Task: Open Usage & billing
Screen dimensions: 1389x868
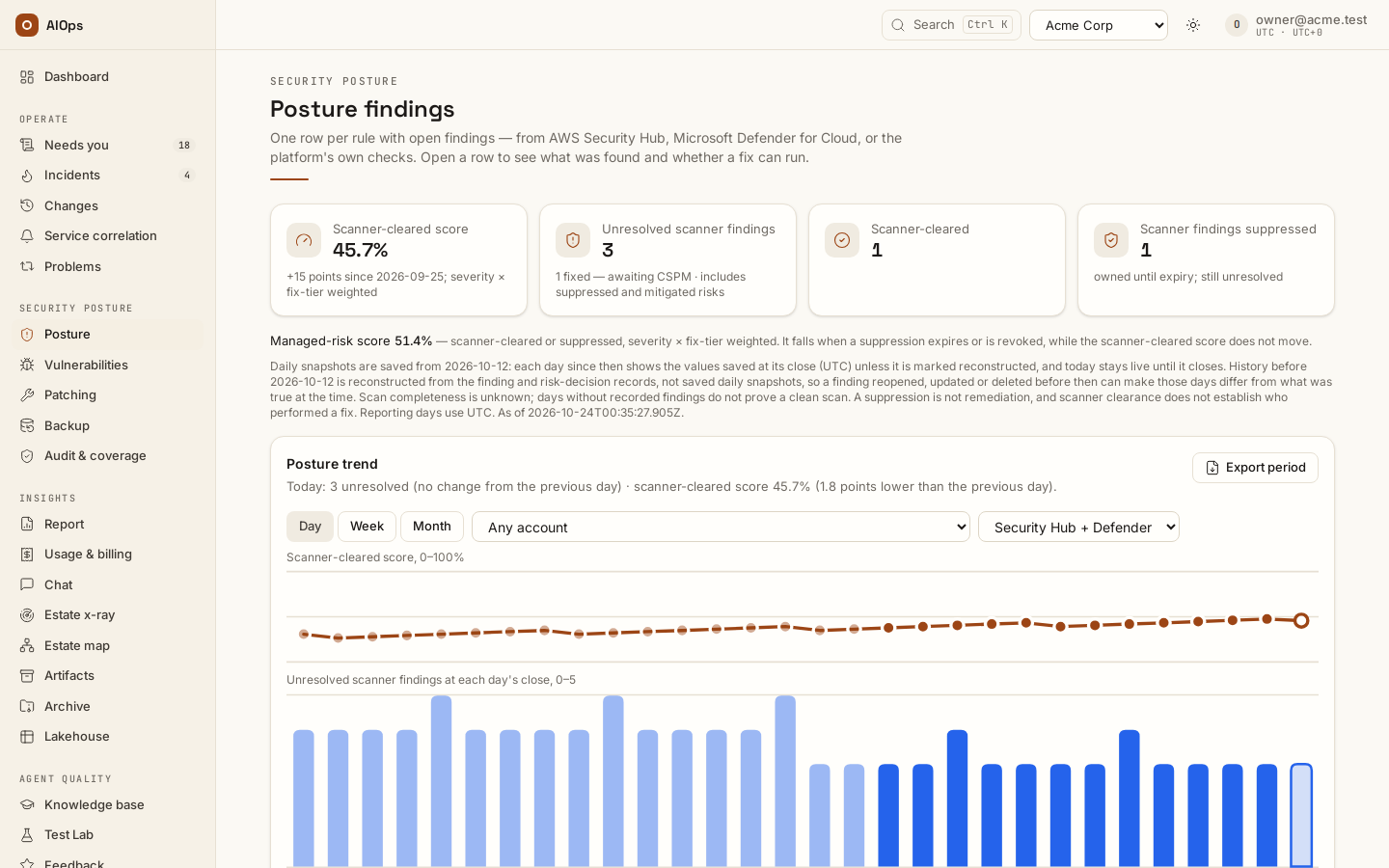Action: pyautogui.click(x=107, y=554)
